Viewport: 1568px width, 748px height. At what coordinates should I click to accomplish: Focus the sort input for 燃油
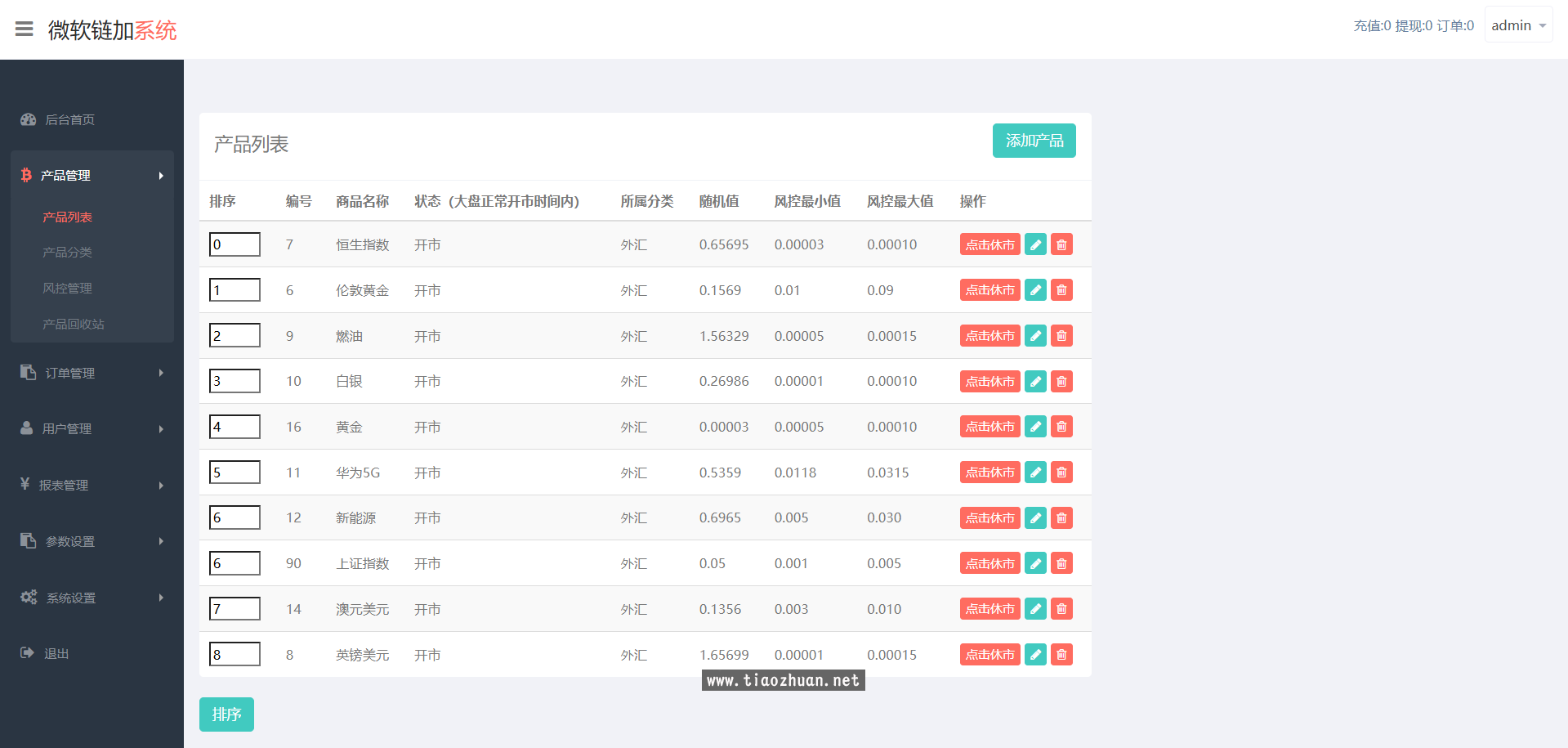(x=235, y=335)
